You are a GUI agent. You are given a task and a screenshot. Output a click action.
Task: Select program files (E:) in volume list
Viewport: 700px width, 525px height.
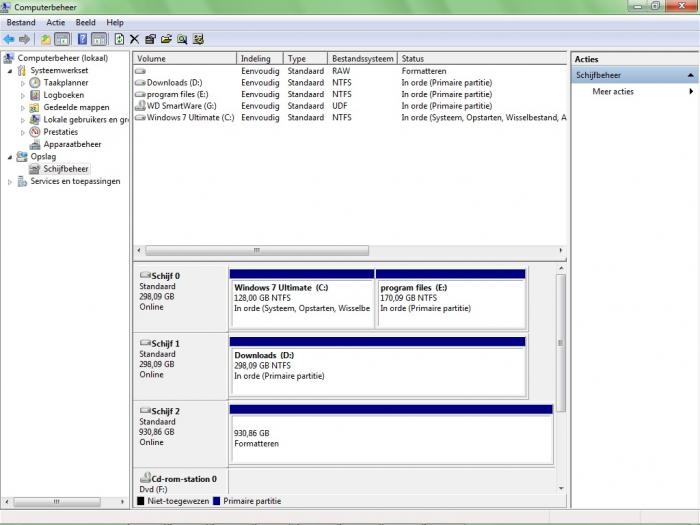pos(177,94)
